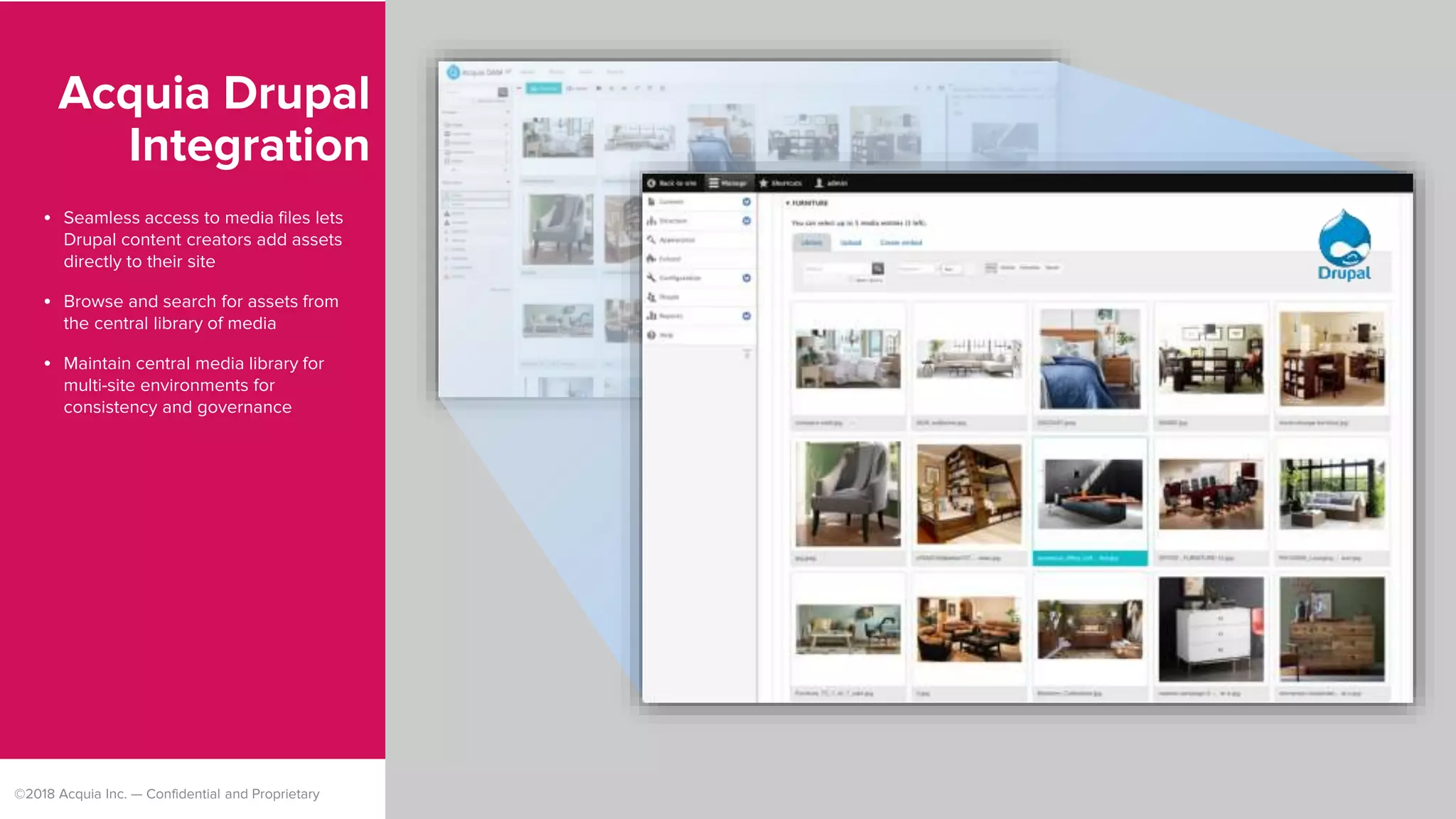Screen dimensions: 1456x819
Task: Click the Shortcuts star icon
Action: click(764, 183)
